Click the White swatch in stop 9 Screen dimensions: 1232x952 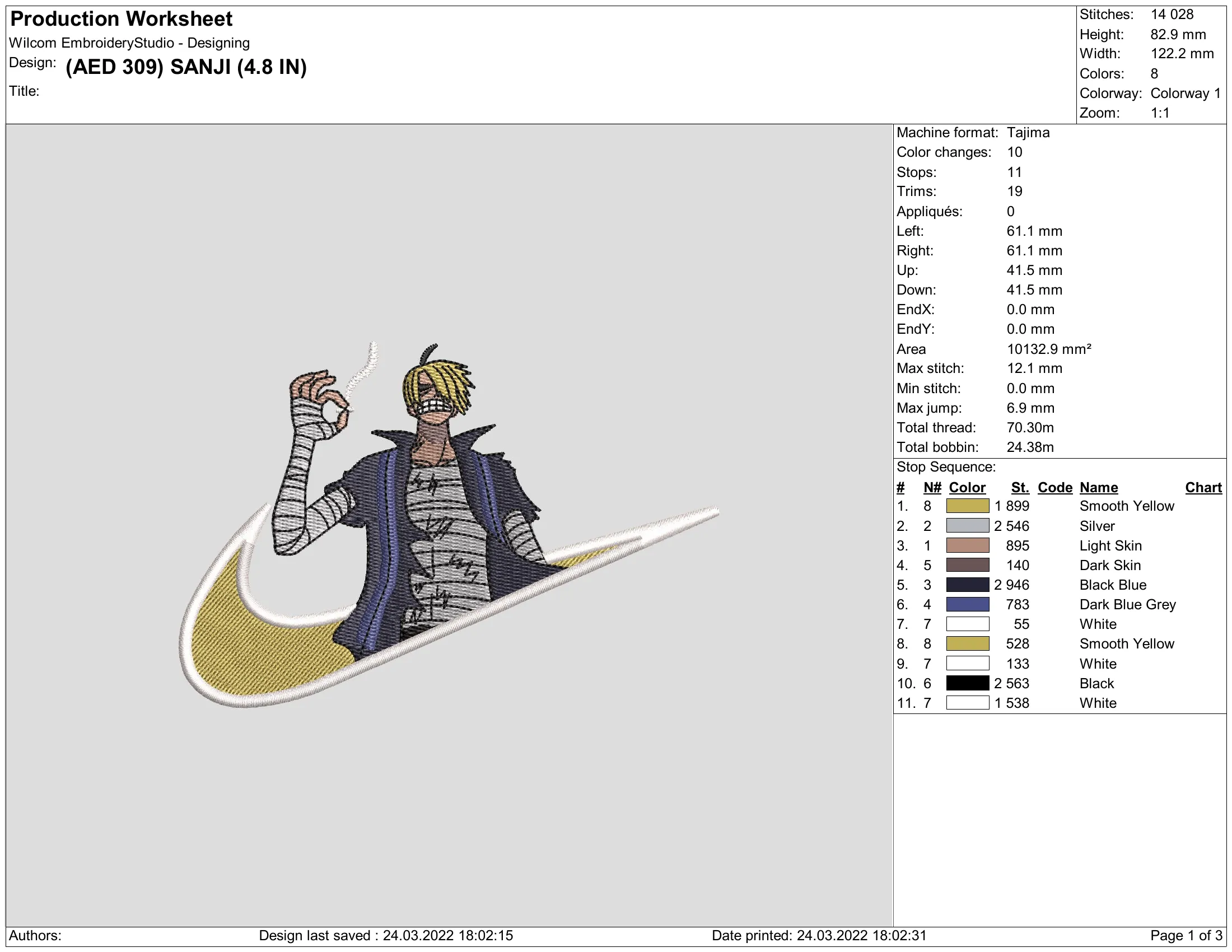pos(968,664)
